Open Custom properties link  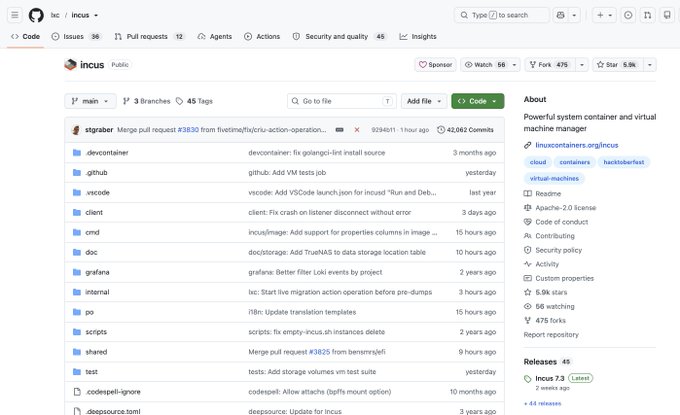[x=559, y=278]
